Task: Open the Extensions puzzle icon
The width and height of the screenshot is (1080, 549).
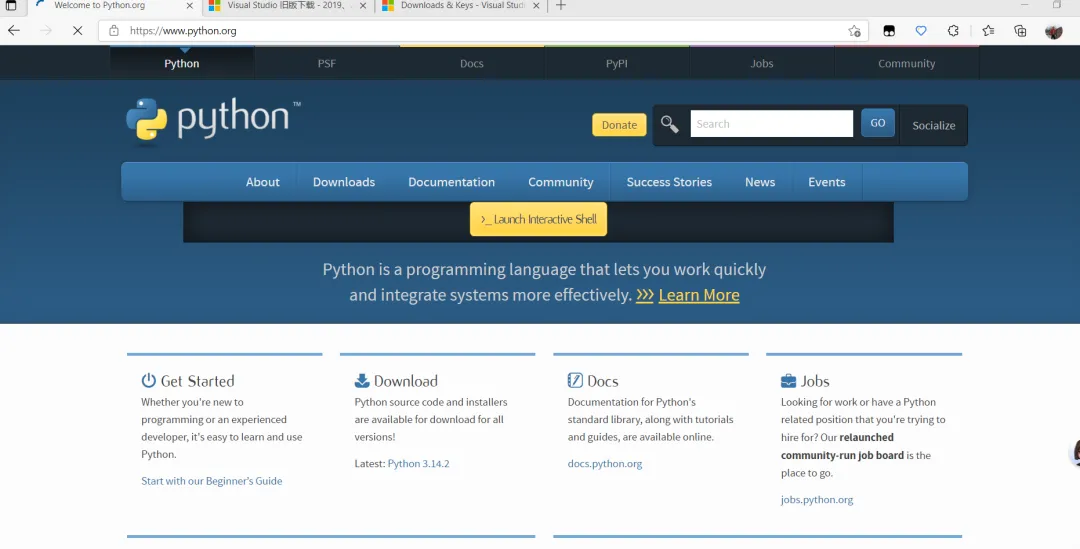Action: pos(953,31)
